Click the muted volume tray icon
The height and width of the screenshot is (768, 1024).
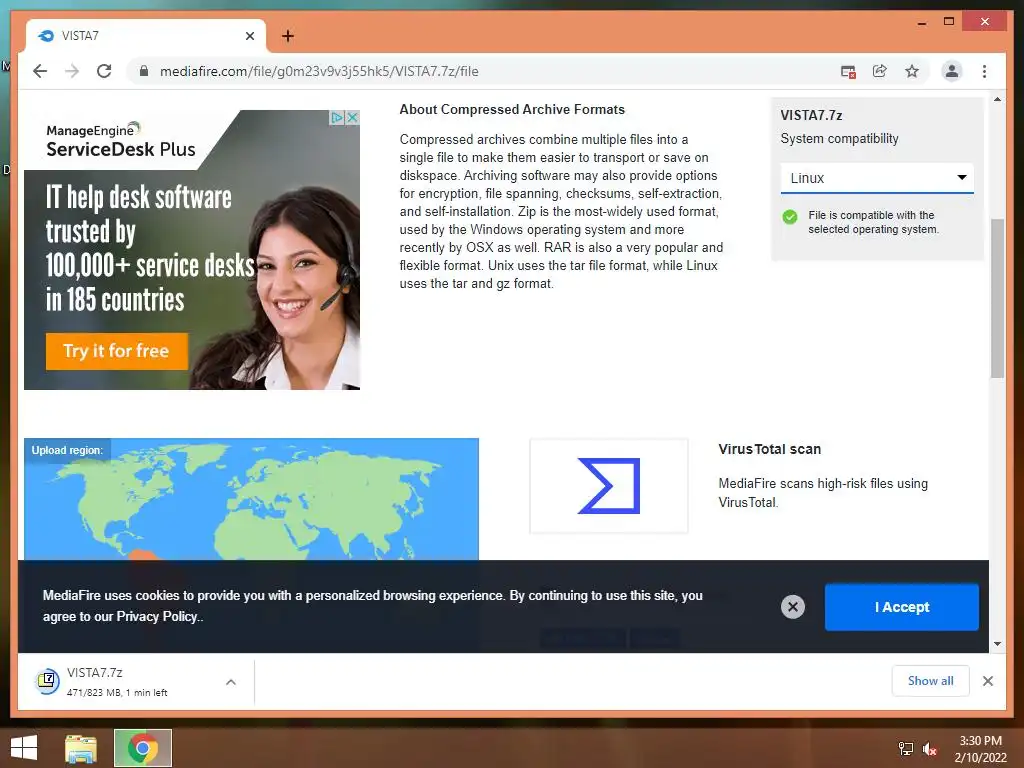pyautogui.click(x=930, y=749)
